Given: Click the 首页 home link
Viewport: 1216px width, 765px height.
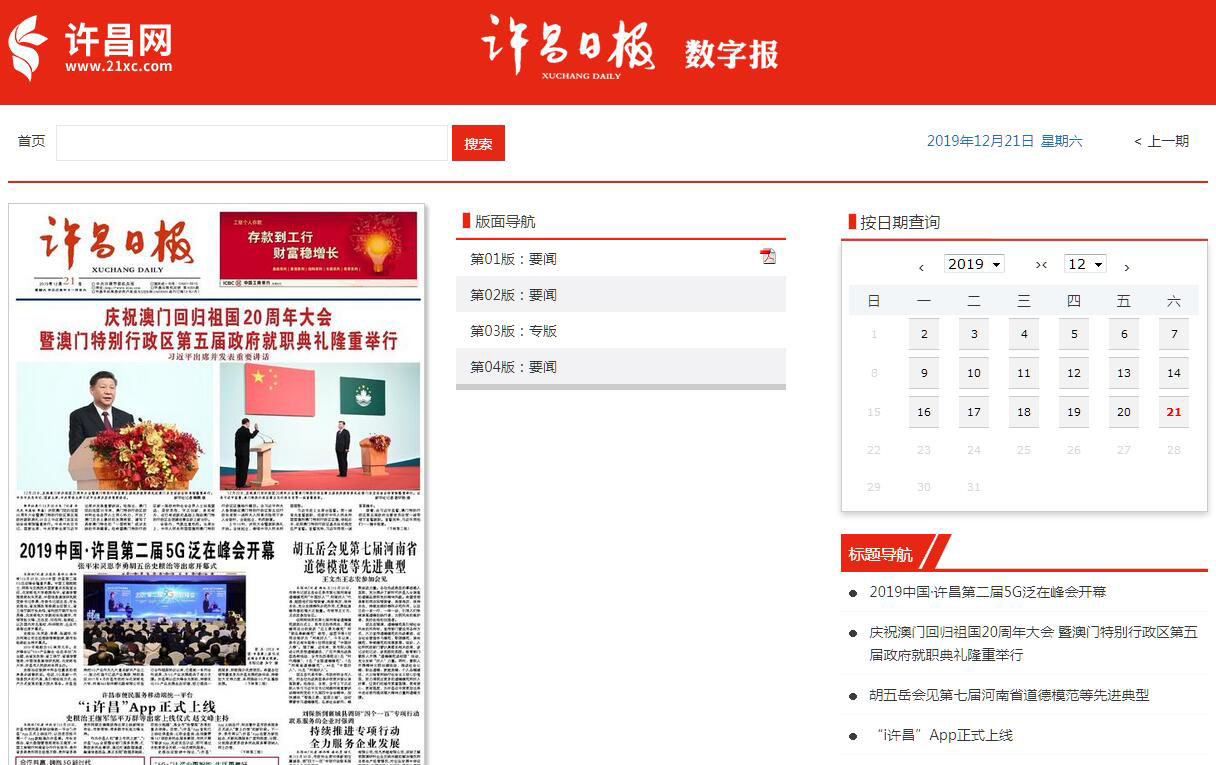Looking at the screenshot, I should pos(31,141).
